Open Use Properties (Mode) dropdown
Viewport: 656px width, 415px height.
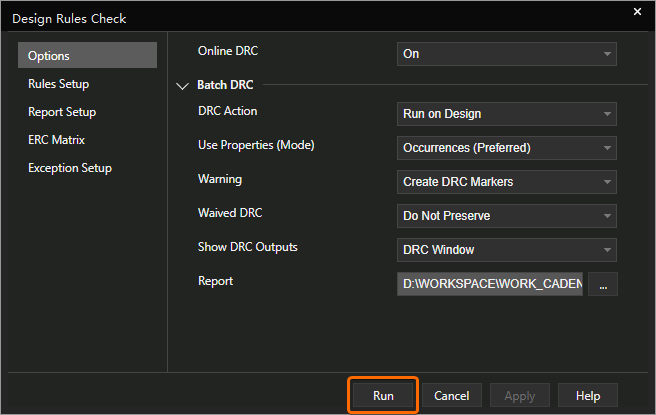506,148
